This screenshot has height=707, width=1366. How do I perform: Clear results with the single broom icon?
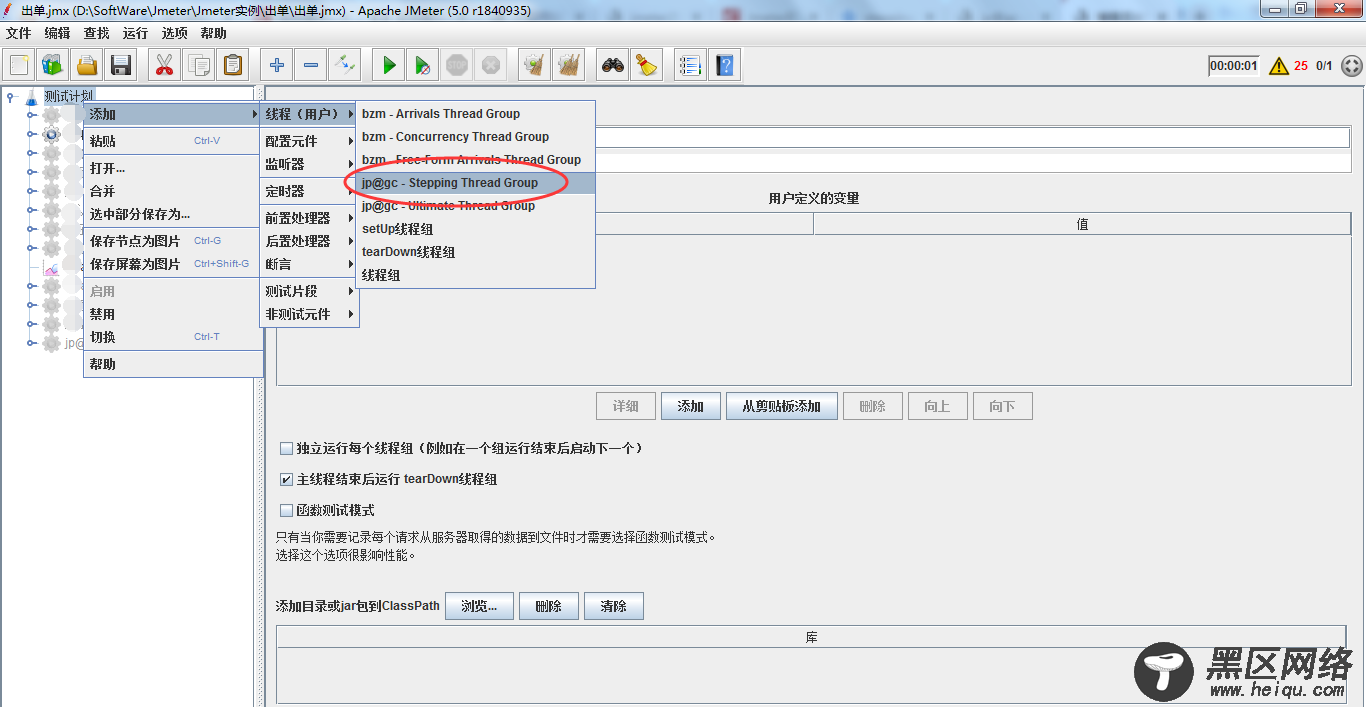click(x=535, y=66)
